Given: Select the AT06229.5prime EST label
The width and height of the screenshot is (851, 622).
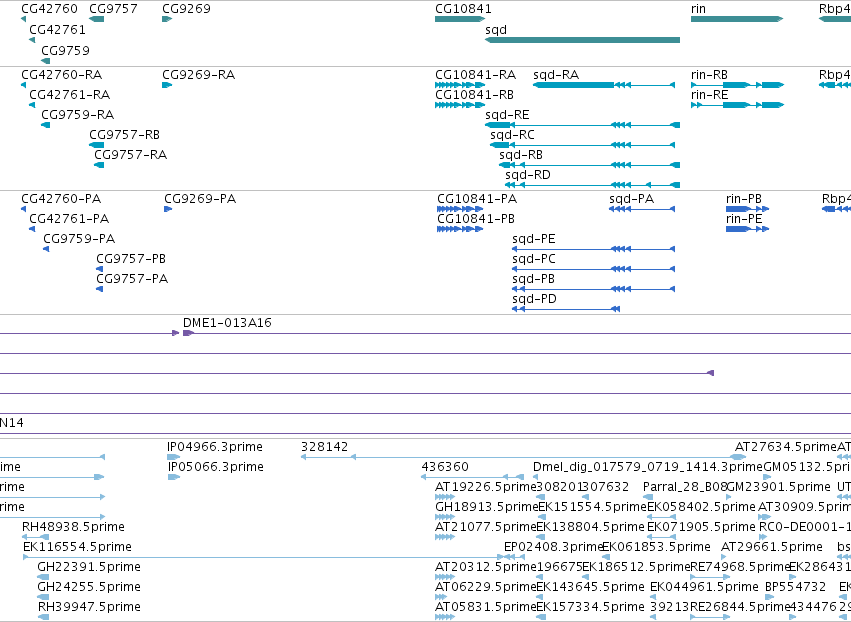Looking at the screenshot, I should tap(486, 587).
